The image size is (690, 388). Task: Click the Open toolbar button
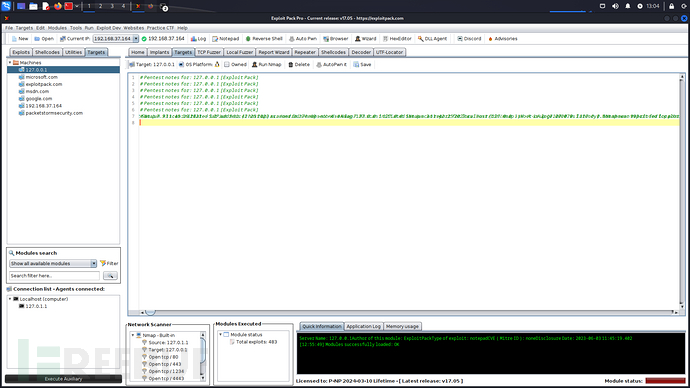tap(44, 39)
